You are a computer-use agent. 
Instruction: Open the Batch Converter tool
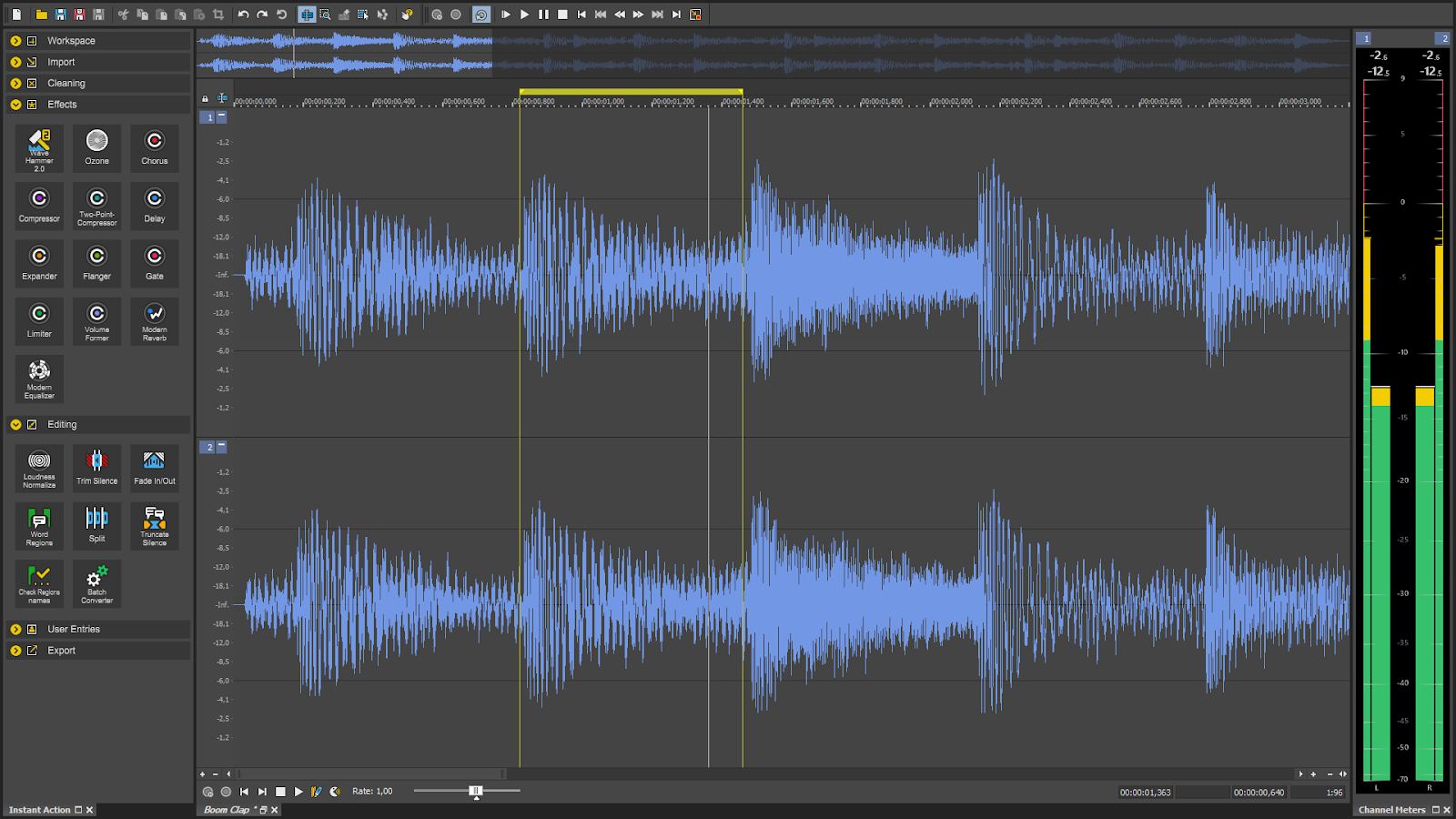click(96, 583)
